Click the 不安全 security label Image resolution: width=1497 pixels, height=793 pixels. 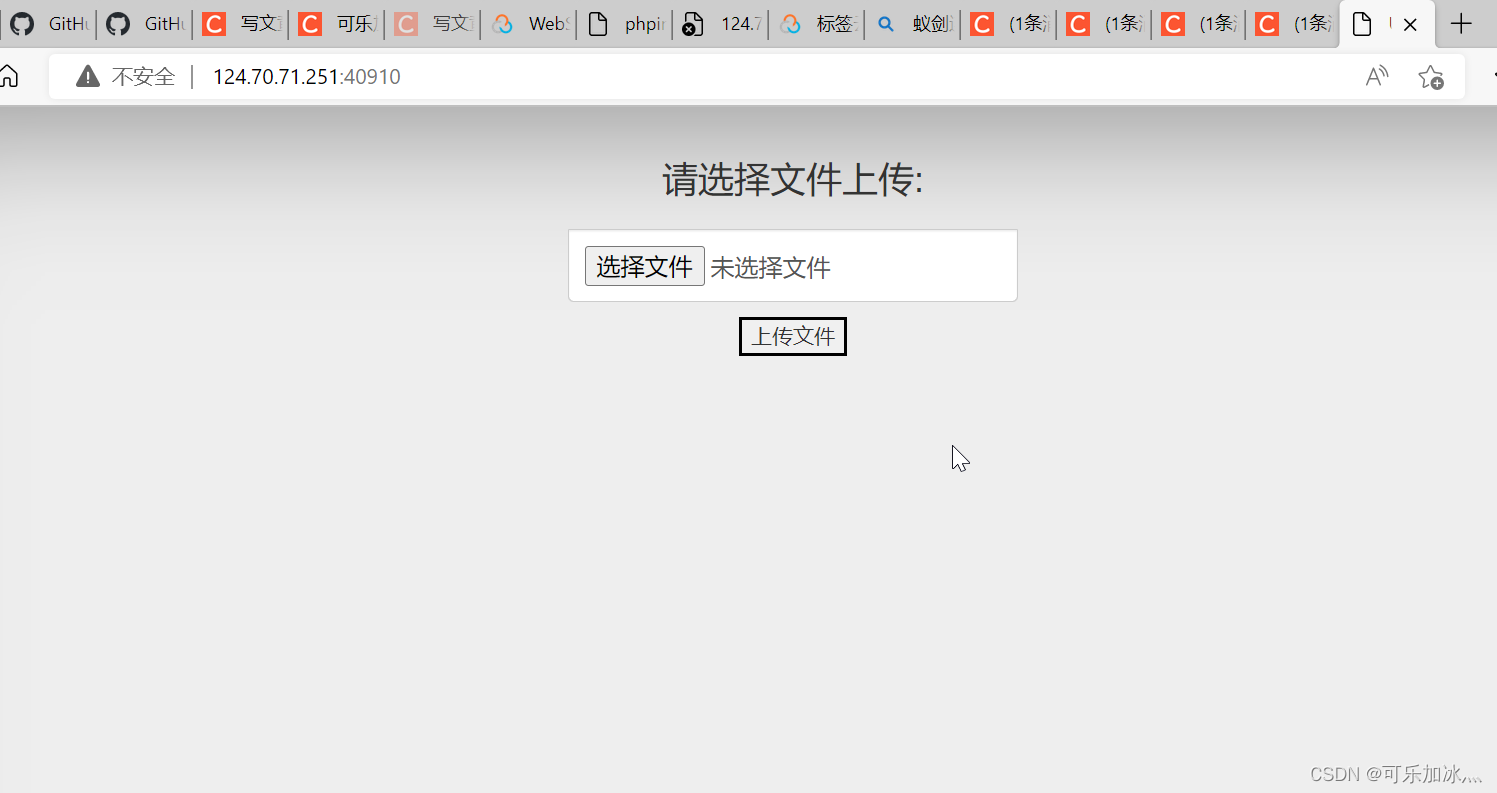[x=143, y=77]
